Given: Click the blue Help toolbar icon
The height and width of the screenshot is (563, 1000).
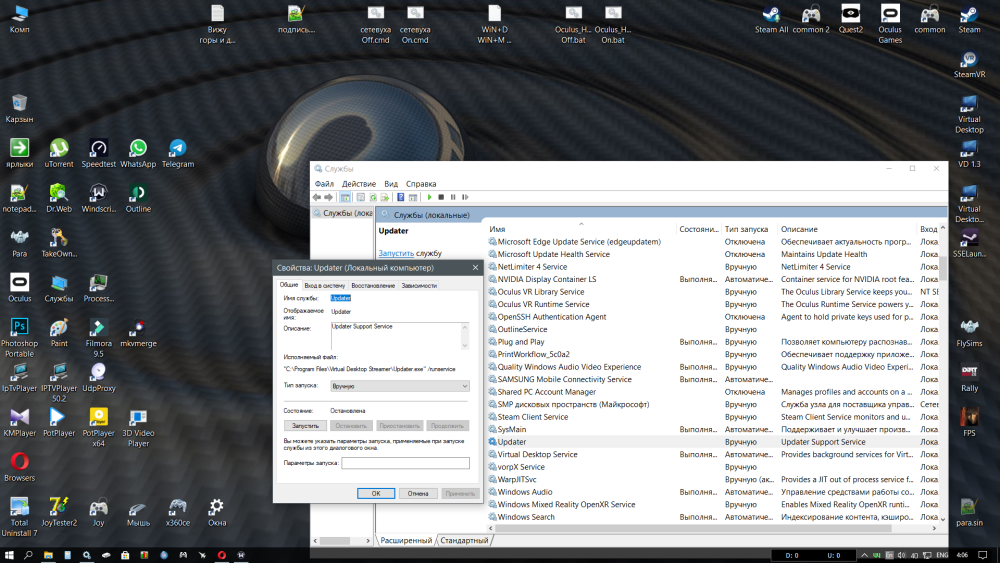Looking at the screenshot, I should click(x=399, y=198).
